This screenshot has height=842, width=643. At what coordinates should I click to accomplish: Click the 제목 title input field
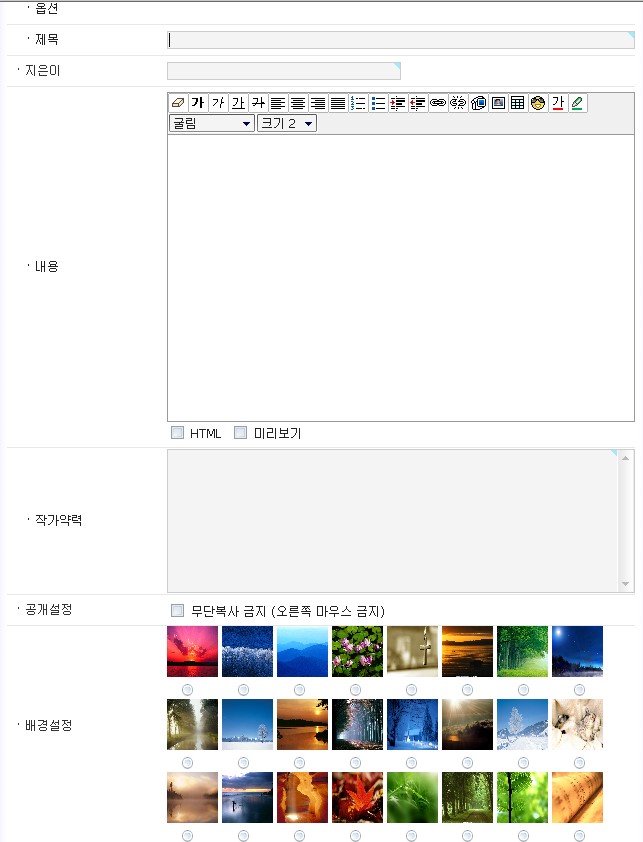coord(401,40)
